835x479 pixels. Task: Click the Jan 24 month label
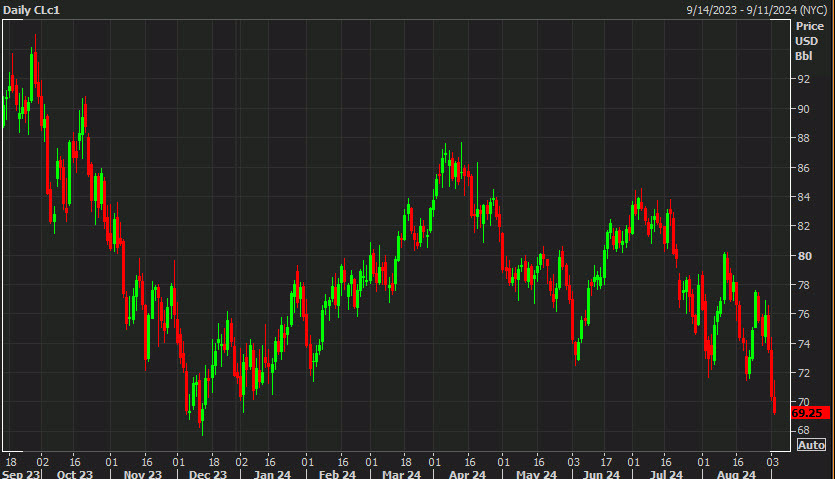coord(272,474)
